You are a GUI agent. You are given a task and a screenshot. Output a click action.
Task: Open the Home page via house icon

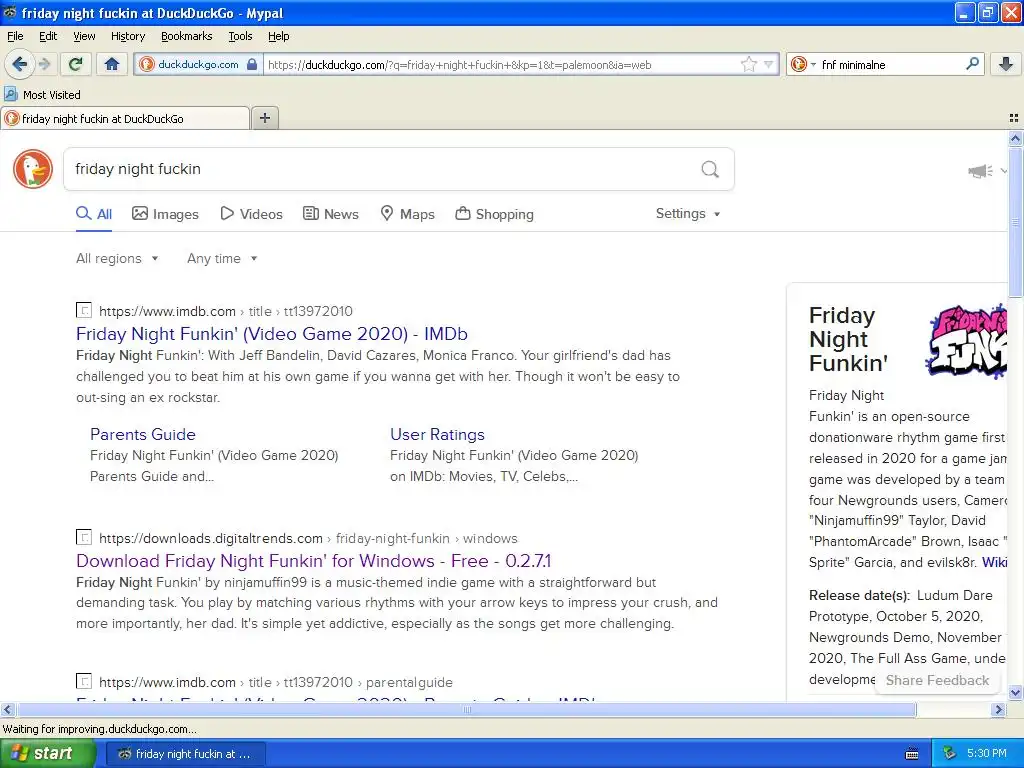tap(112, 64)
